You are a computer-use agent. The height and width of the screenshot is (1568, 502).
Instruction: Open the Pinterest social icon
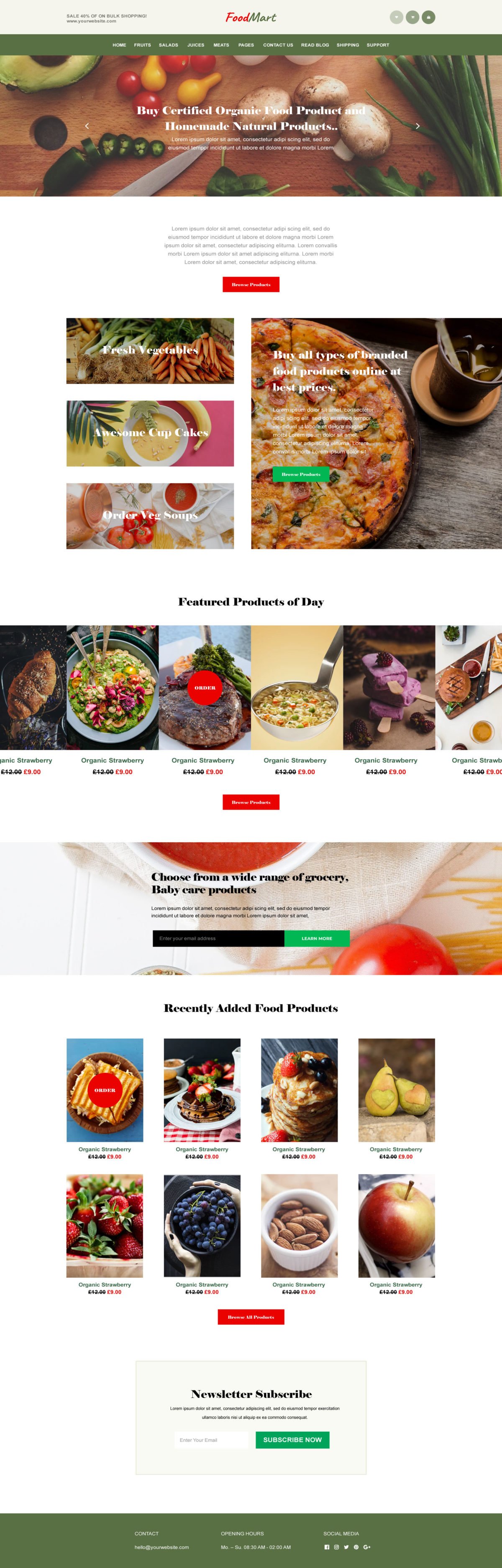pos(356,1547)
